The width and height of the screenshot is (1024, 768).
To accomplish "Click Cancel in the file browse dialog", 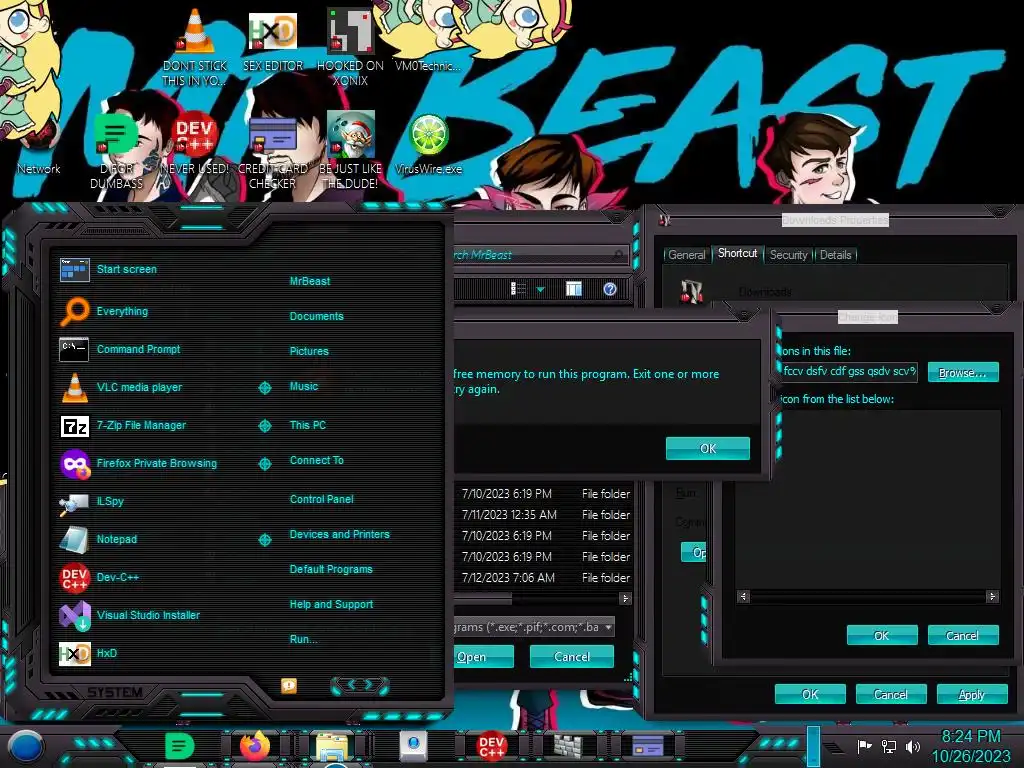I will coord(571,656).
